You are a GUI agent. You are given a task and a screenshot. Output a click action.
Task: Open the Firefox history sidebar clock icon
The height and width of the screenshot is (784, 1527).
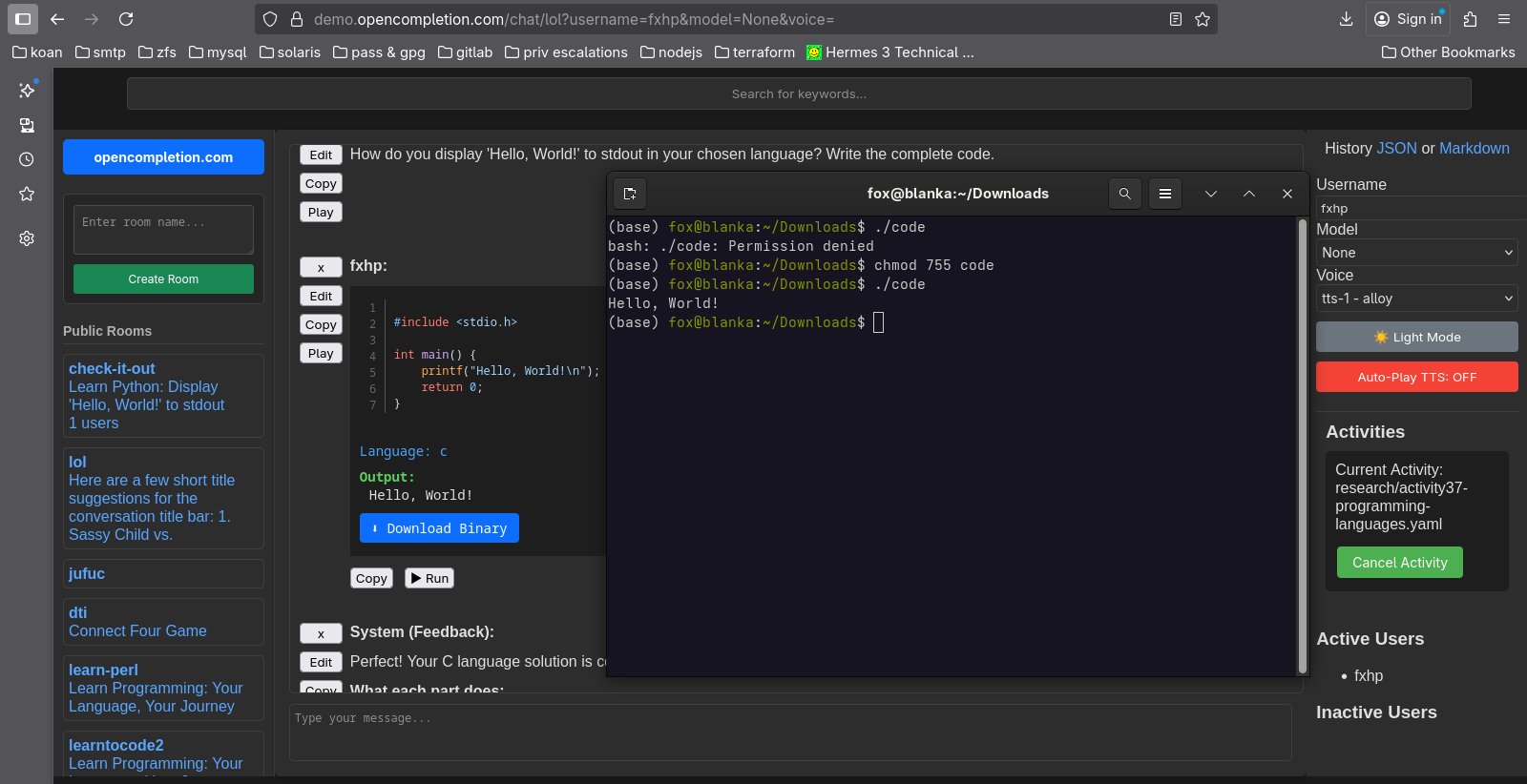27,159
